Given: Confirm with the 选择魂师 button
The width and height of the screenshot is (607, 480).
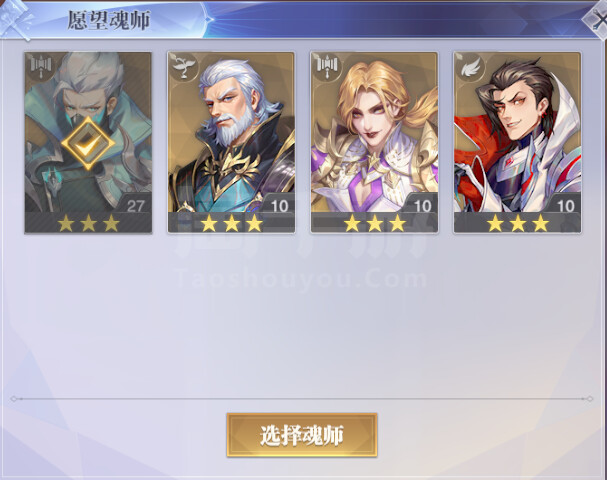Looking at the screenshot, I should pyautogui.click(x=302, y=435).
